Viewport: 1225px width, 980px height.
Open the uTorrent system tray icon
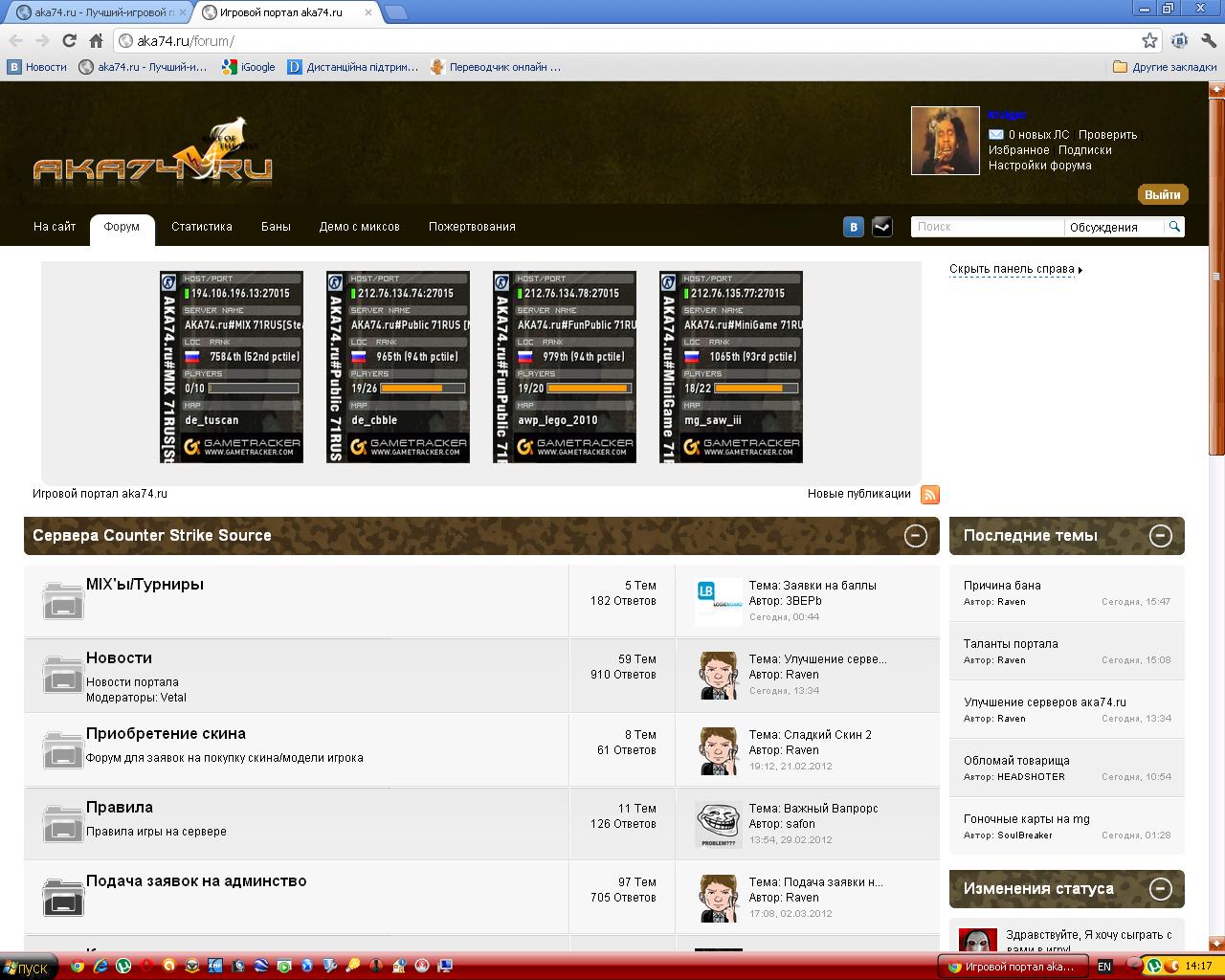[x=1155, y=966]
